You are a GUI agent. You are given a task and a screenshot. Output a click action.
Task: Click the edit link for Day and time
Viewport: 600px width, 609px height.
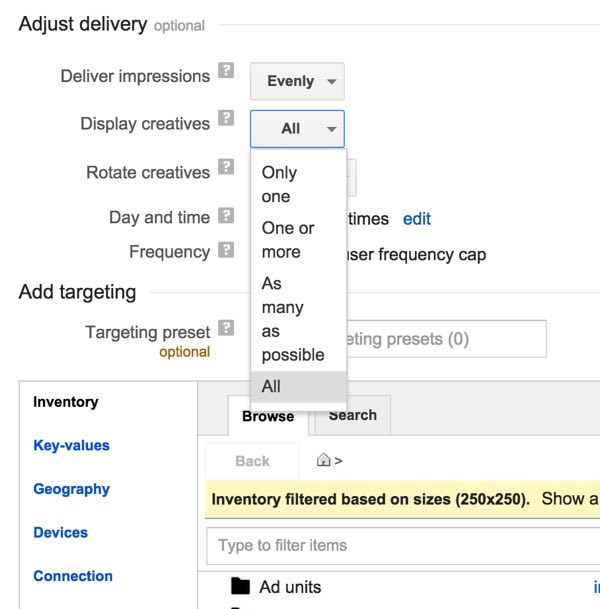coord(416,218)
